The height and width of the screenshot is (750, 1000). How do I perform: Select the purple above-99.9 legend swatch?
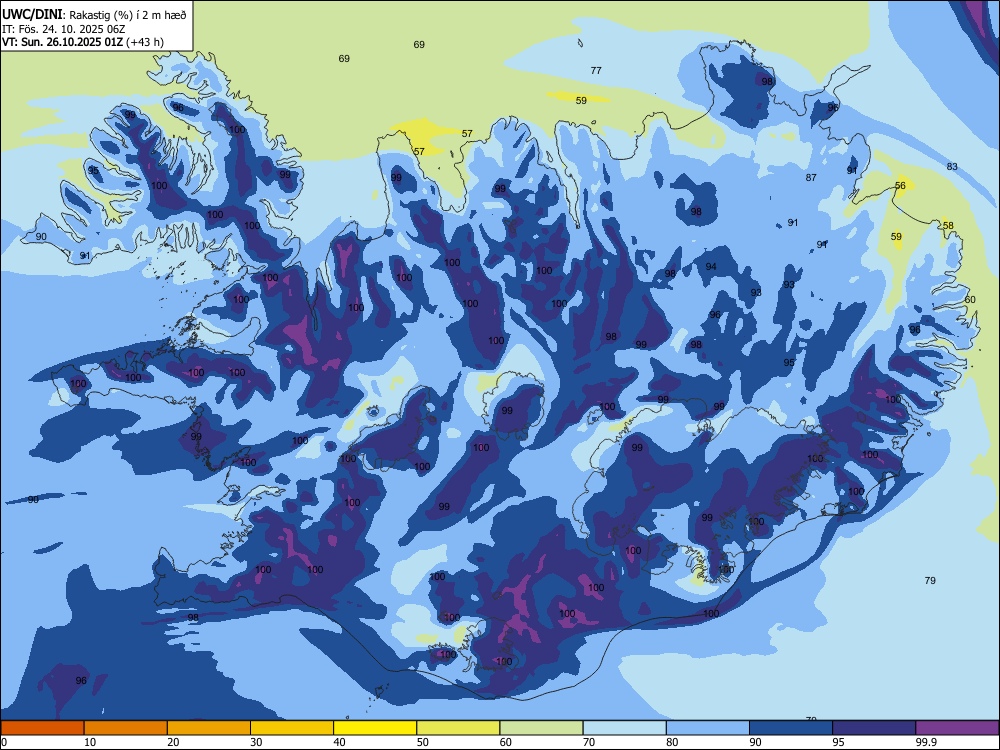[x=957, y=728]
